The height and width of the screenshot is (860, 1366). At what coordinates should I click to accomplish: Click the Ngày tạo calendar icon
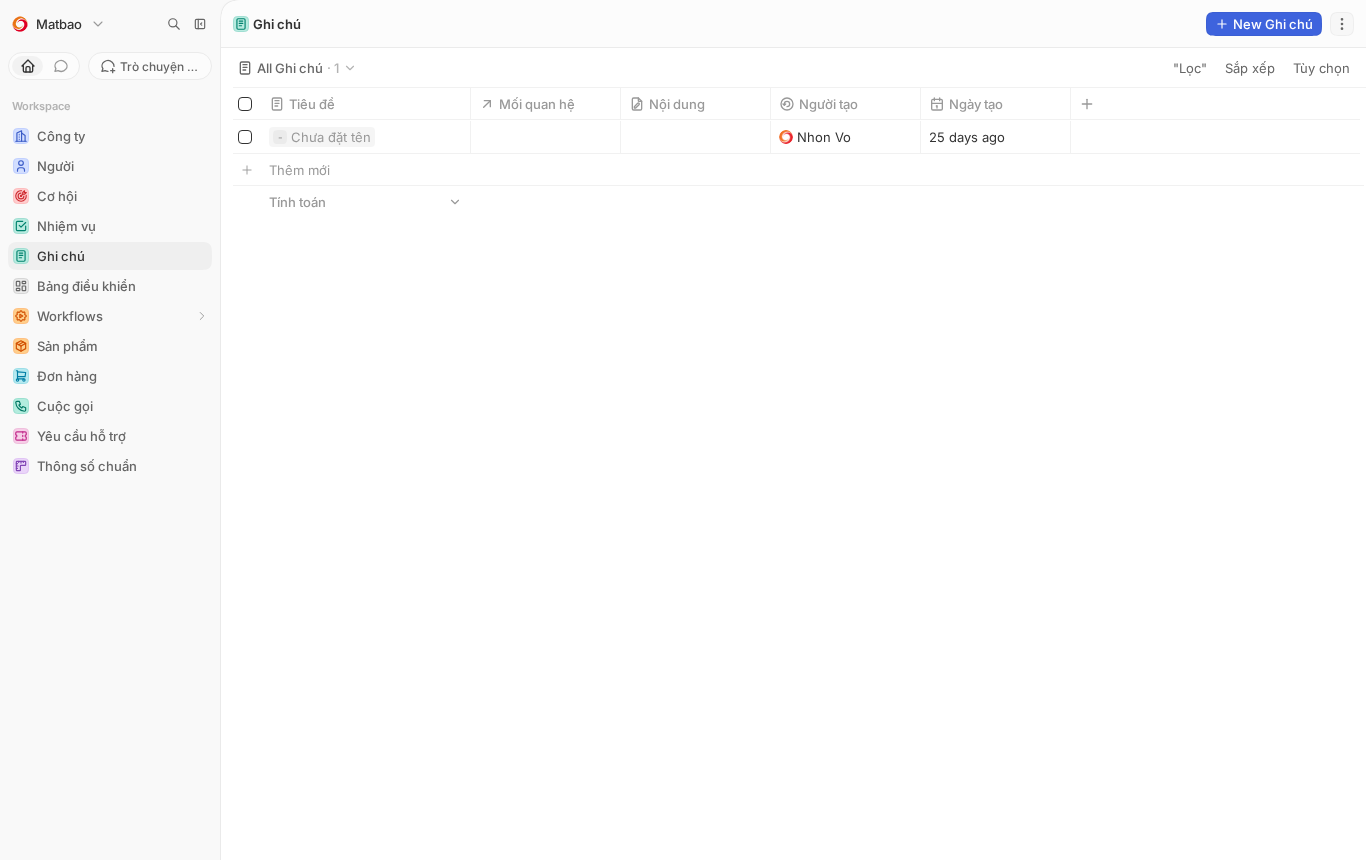(937, 104)
